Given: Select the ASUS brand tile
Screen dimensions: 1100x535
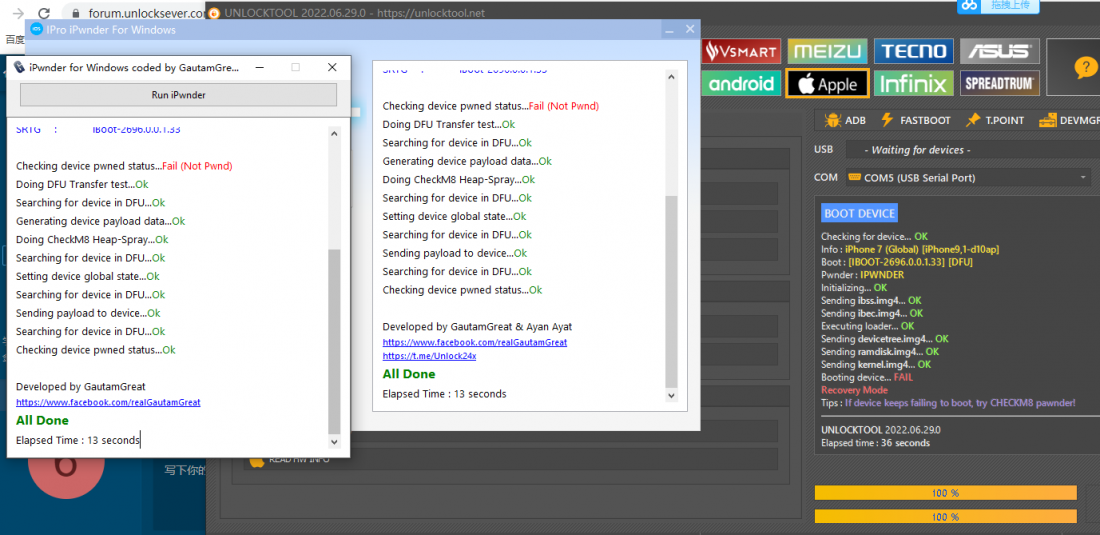Looking at the screenshot, I should tap(1000, 51).
